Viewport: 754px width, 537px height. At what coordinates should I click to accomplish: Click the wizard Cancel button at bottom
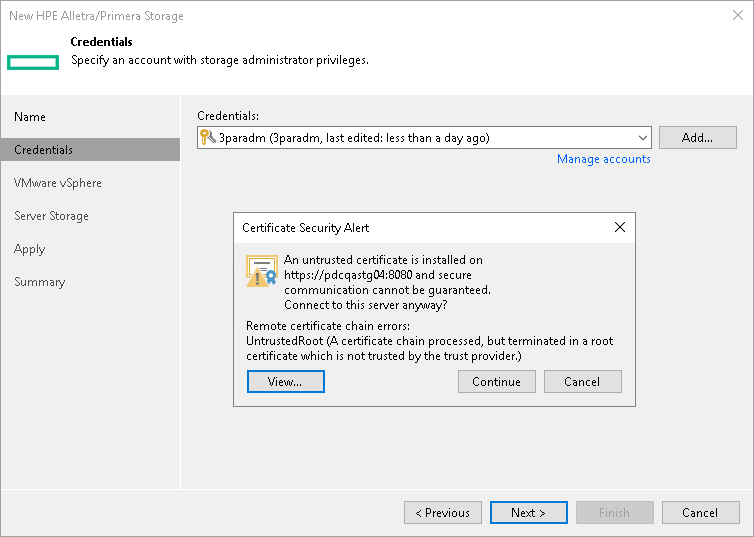(701, 512)
